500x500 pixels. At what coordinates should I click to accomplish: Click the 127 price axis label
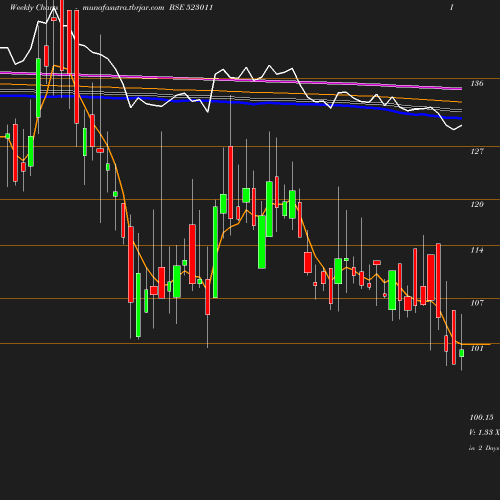coord(477,151)
